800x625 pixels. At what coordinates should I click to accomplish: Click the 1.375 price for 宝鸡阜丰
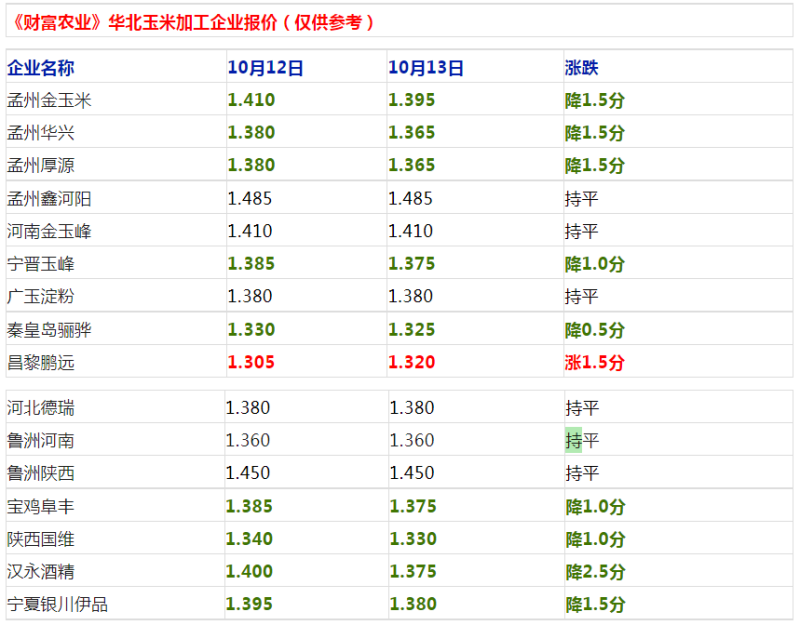click(413, 506)
